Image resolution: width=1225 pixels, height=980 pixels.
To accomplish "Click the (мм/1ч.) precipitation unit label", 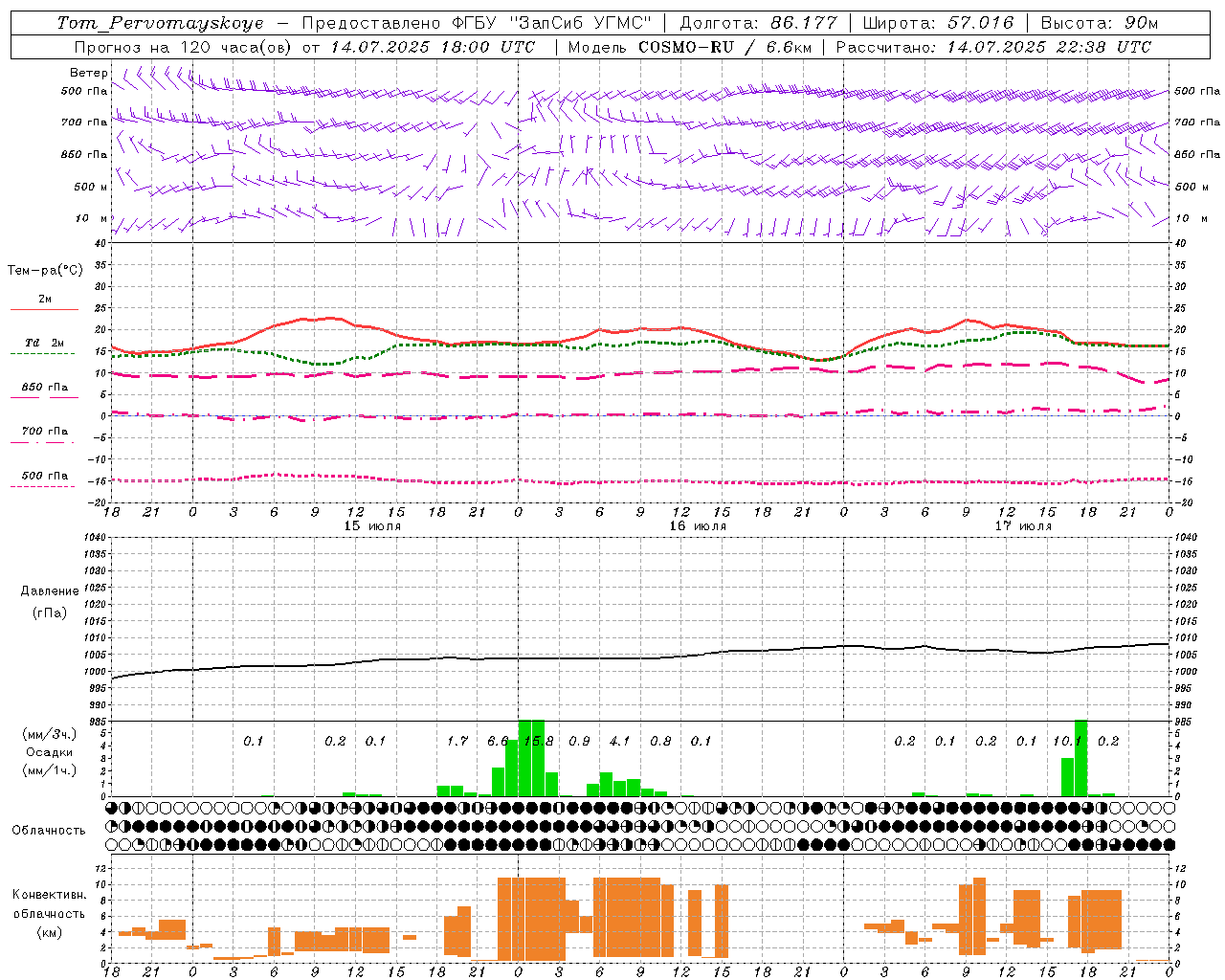I will [x=49, y=770].
